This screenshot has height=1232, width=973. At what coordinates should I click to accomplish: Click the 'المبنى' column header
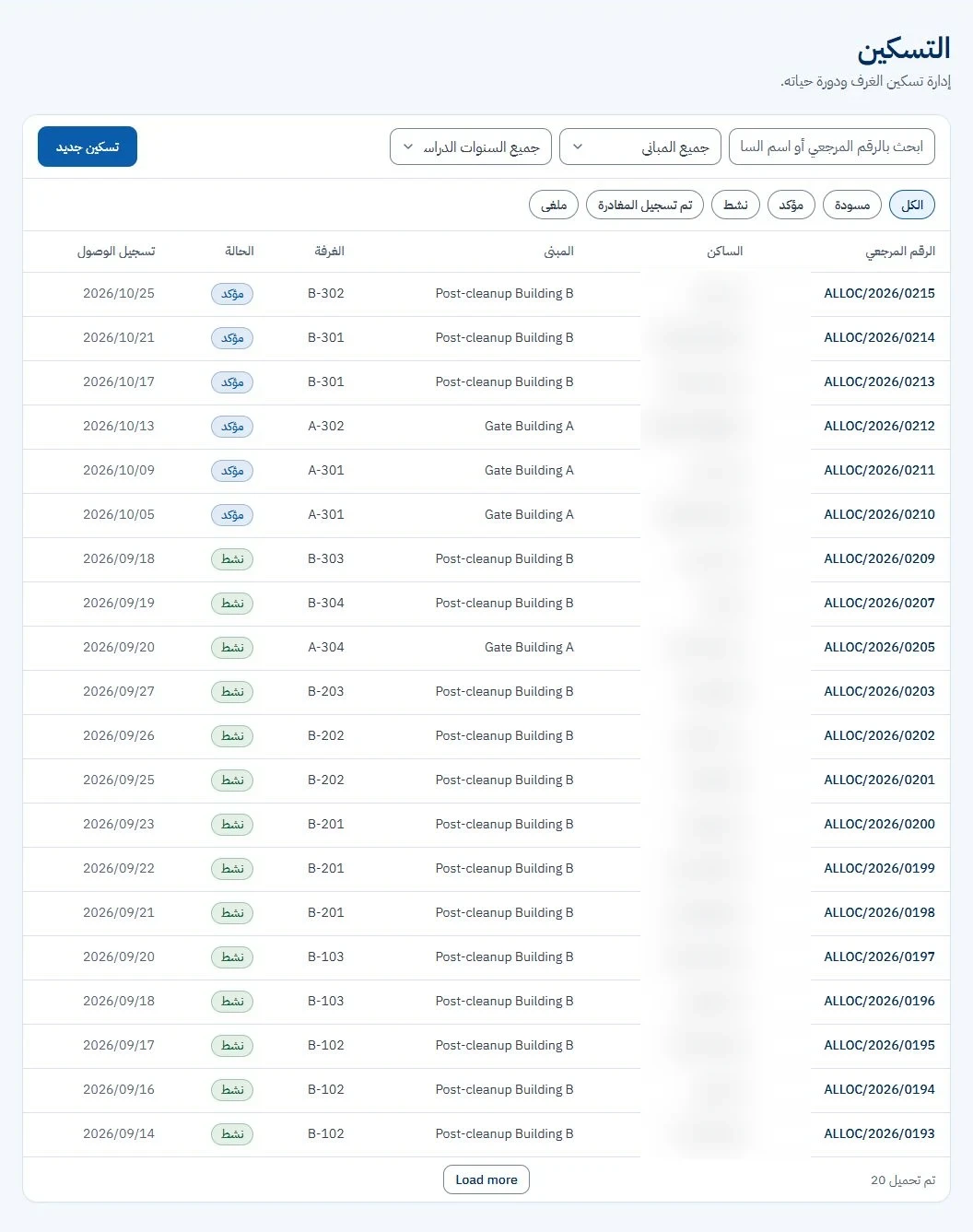click(559, 251)
